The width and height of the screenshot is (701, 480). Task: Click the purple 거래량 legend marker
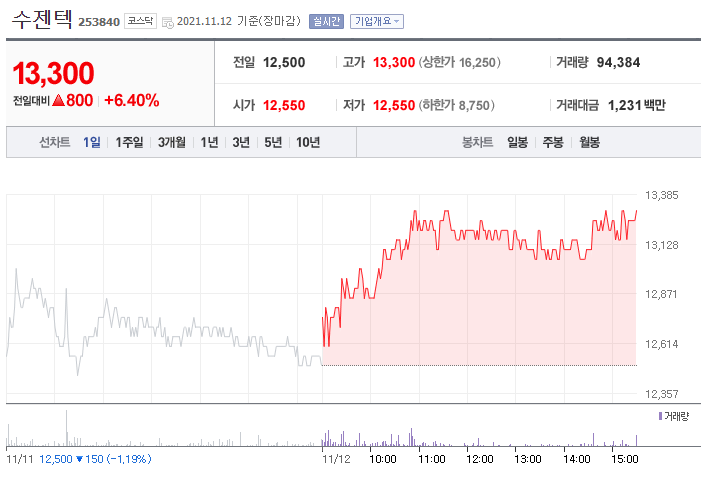coord(660,416)
